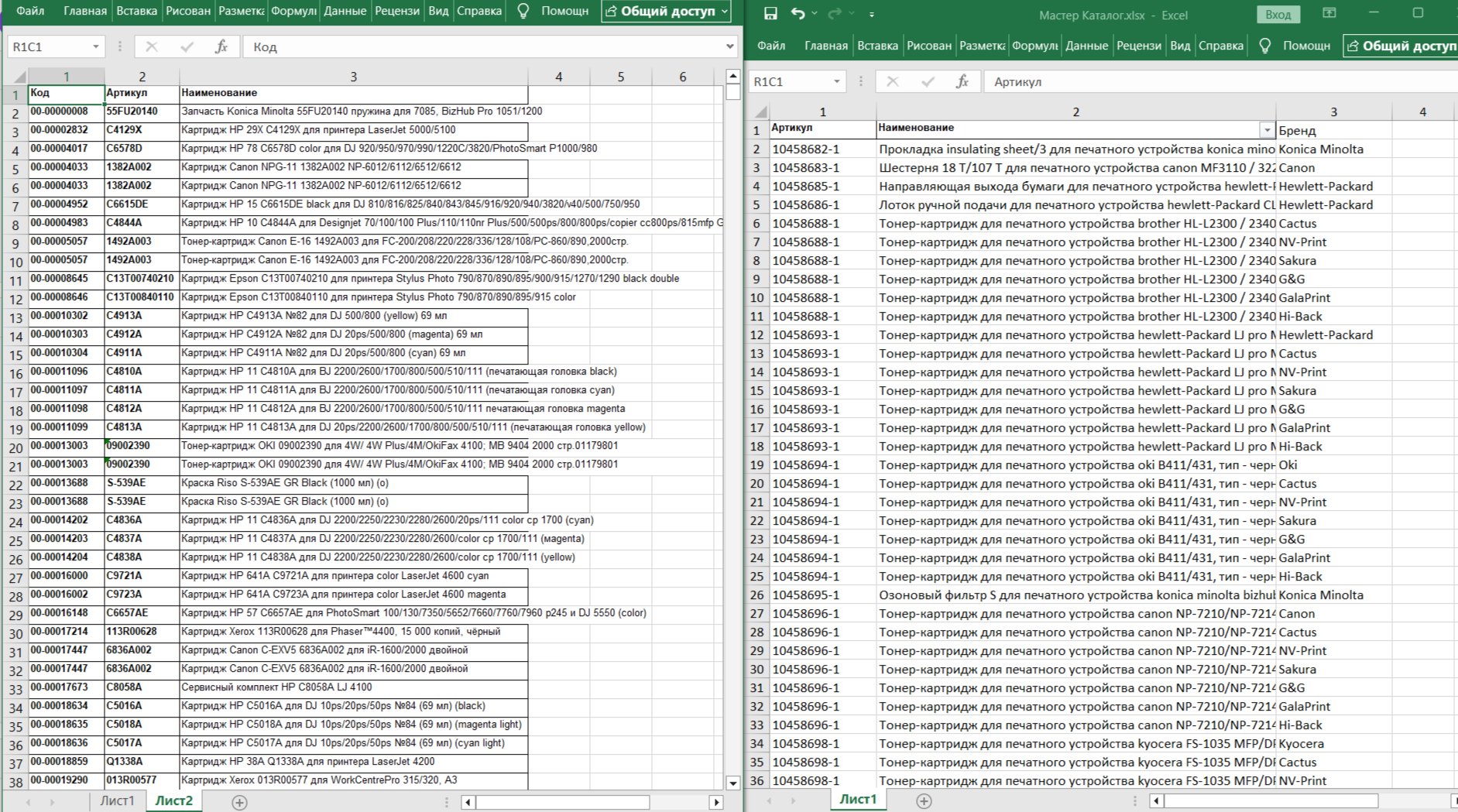Add a new sheet beside Лист2 in the left window
Image resolution: width=1458 pixels, height=812 pixels.
(x=239, y=802)
